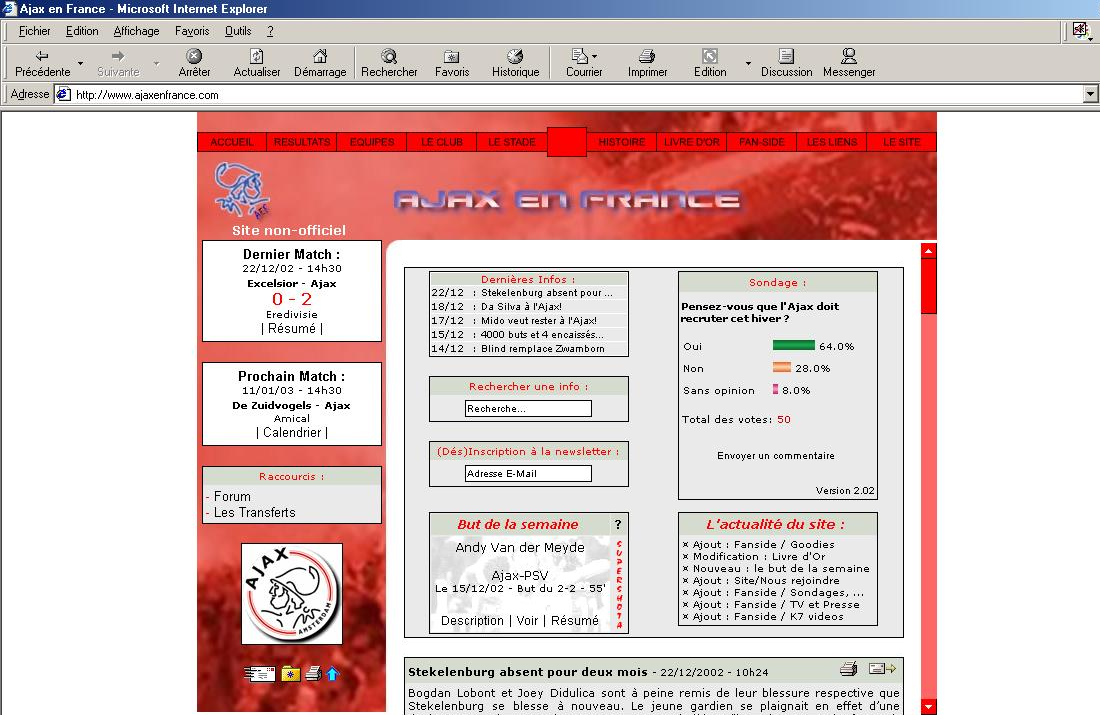Click the envelope icon under the Ajax crest
The height and width of the screenshot is (715, 1100).
pos(260,674)
